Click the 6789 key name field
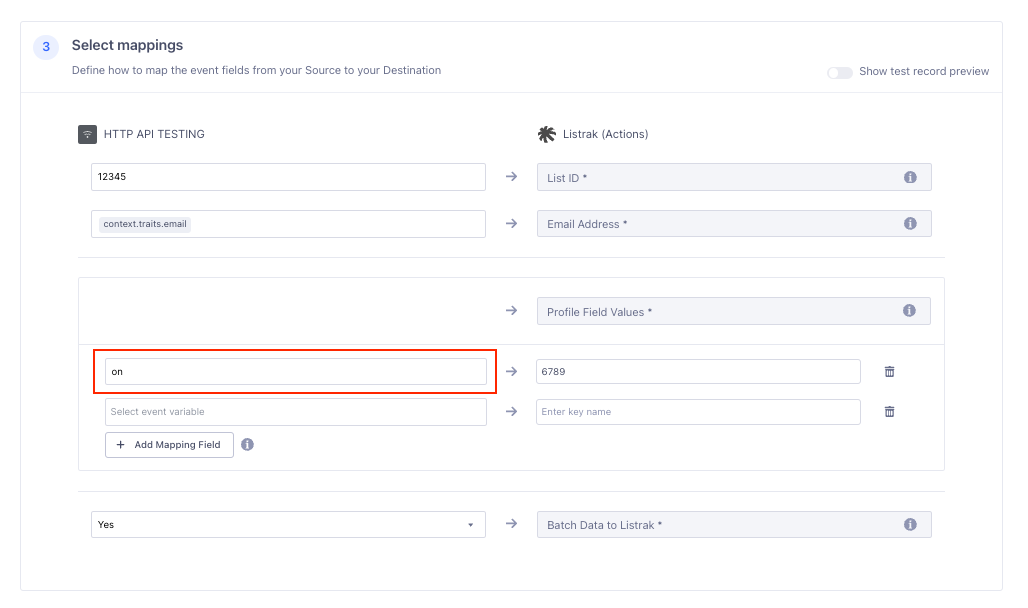 (700, 371)
